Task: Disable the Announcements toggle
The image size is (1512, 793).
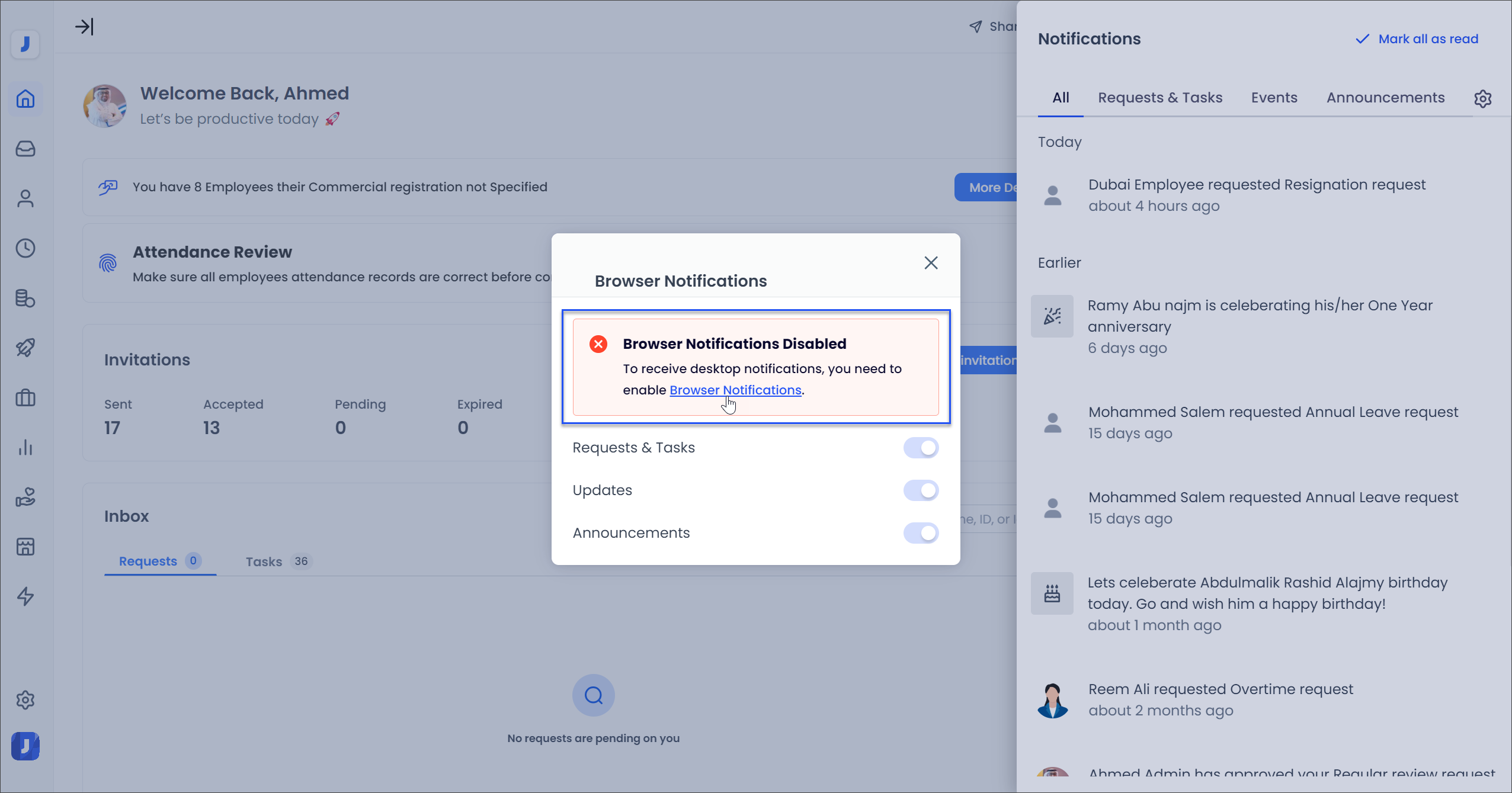Action: 921,533
